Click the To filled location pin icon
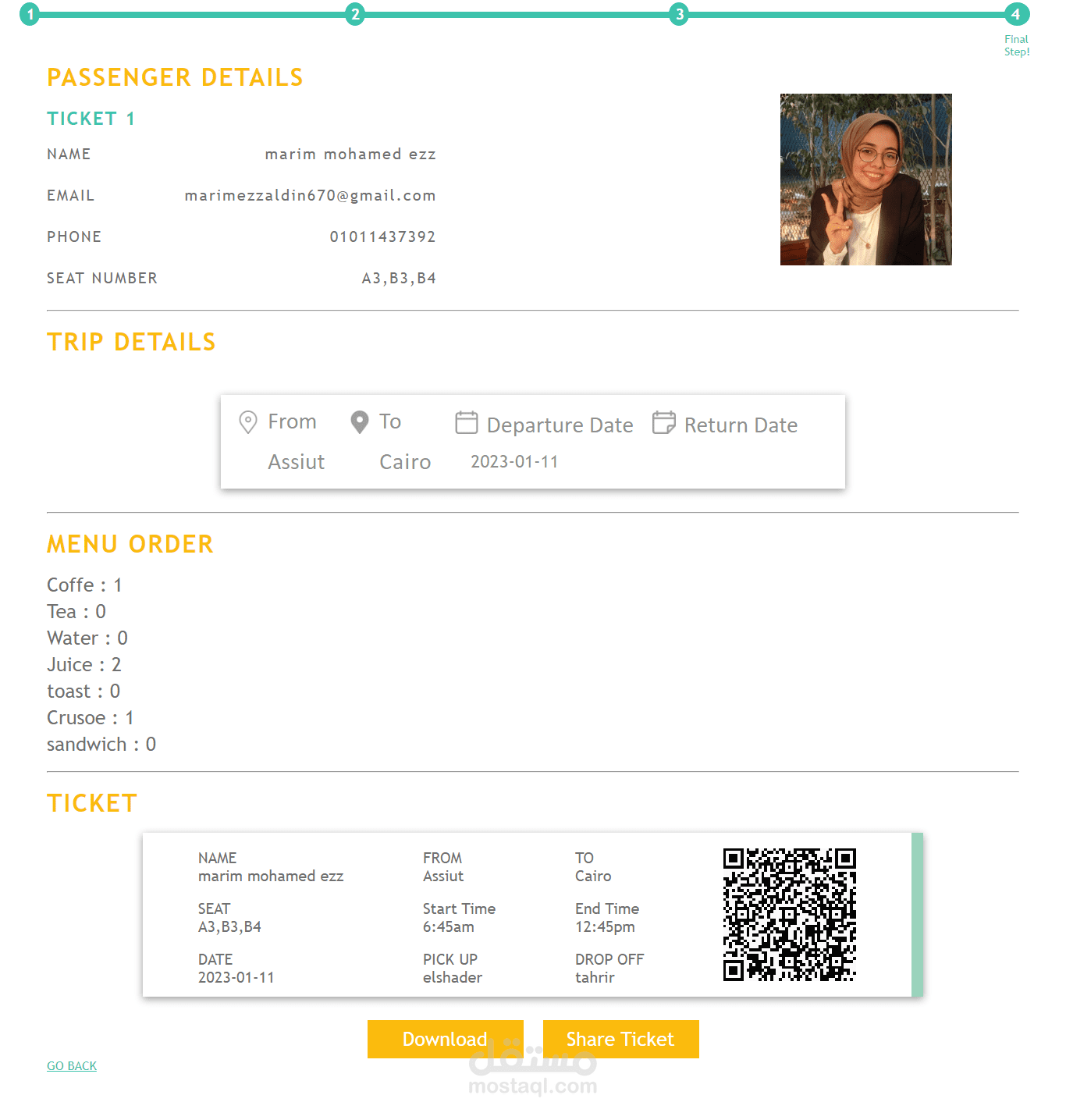Image resolution: width=1066 pixels, height=1120 pixels. [x=360, y=422]
